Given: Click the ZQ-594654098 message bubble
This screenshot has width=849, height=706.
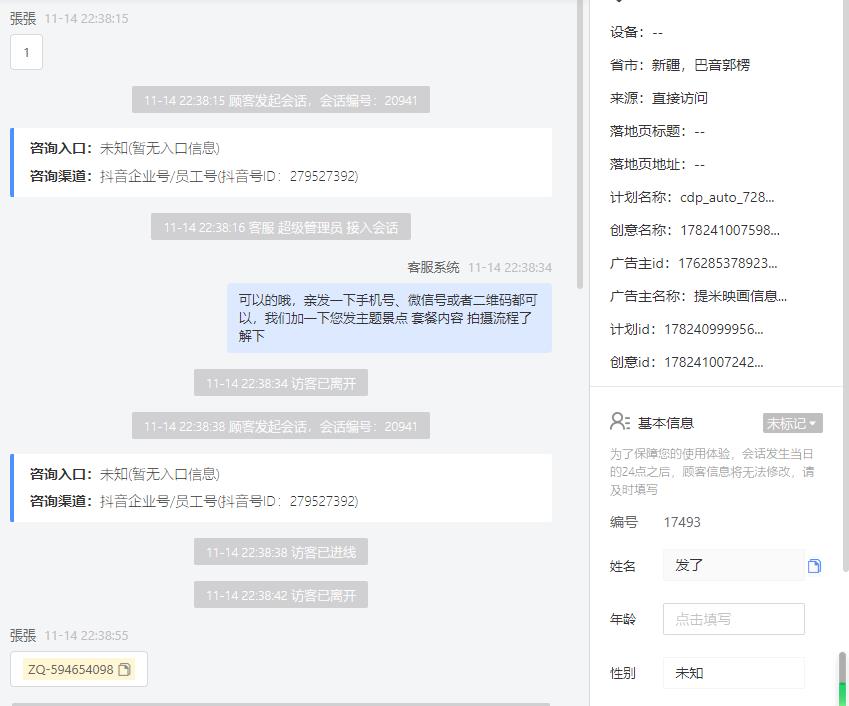Looking at the screenshot, I should [79, 669].
